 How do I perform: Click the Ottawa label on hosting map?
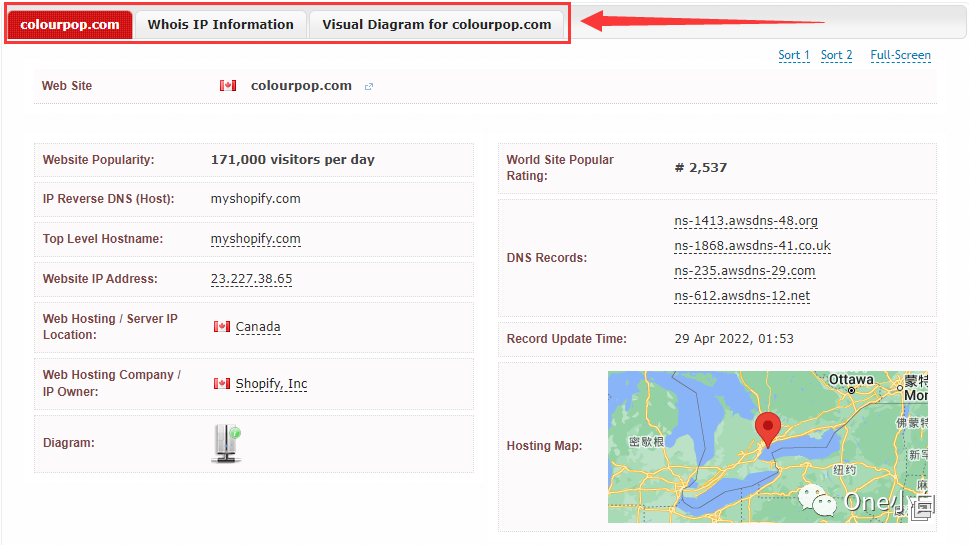[851, 379]
